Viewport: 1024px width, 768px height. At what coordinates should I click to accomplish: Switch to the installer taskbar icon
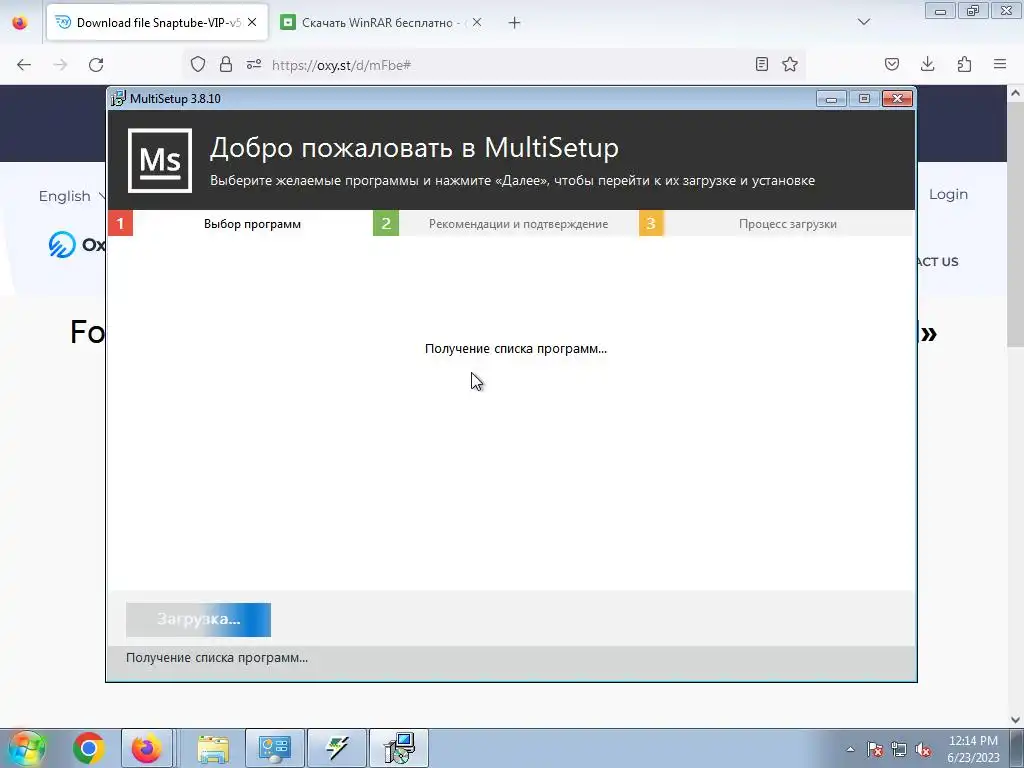click(399, 748)
